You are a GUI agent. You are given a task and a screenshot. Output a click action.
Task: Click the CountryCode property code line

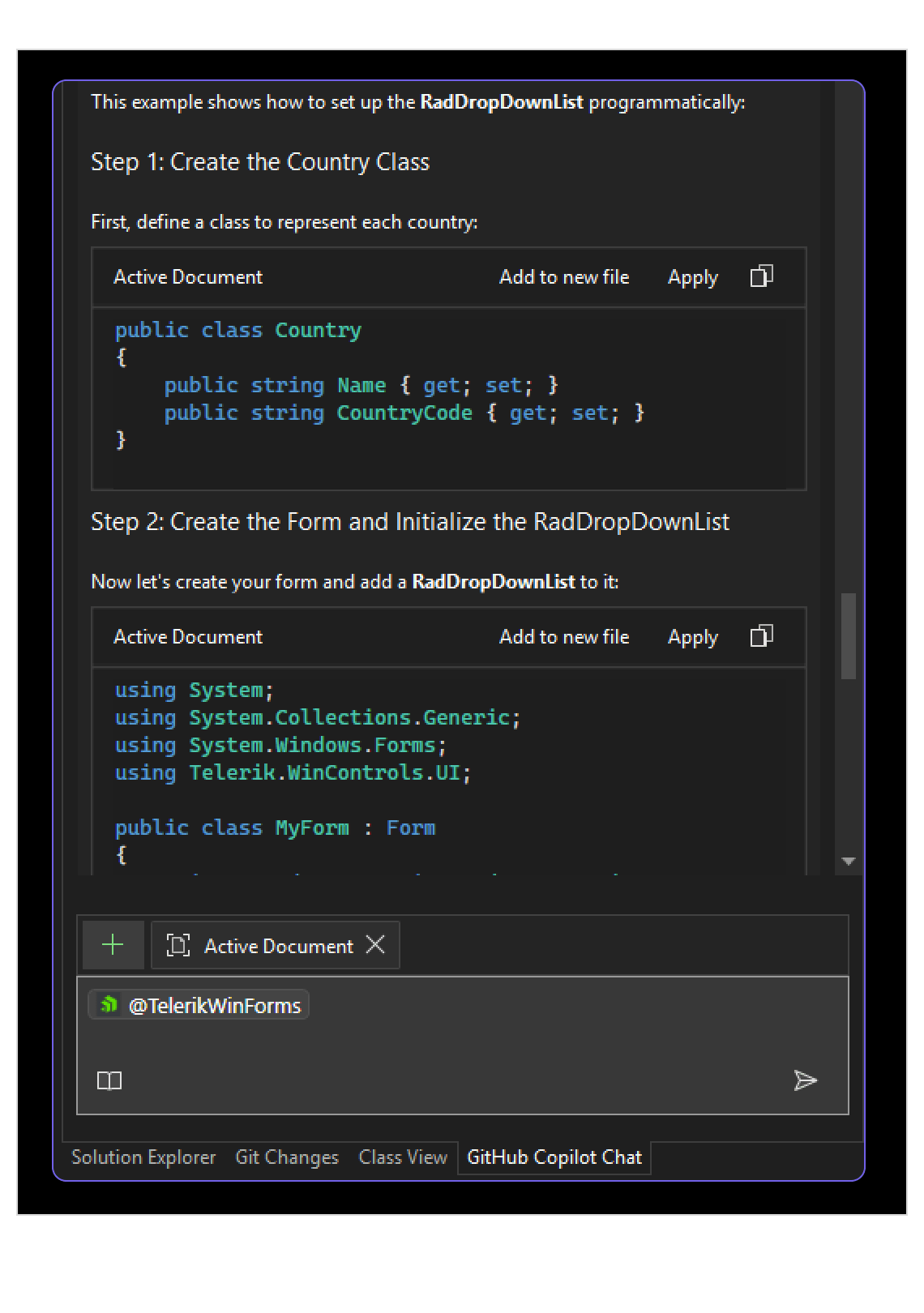(x=404, y=413)
